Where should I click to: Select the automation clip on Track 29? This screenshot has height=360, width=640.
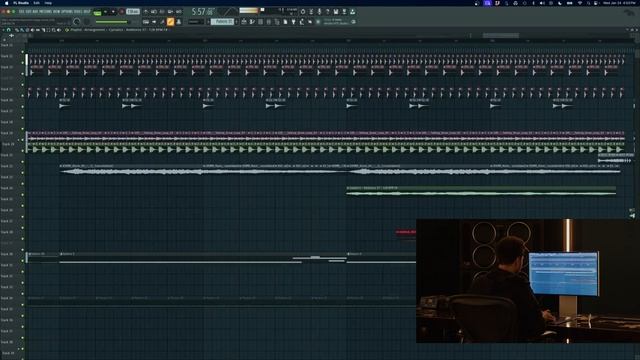(203, 258)
